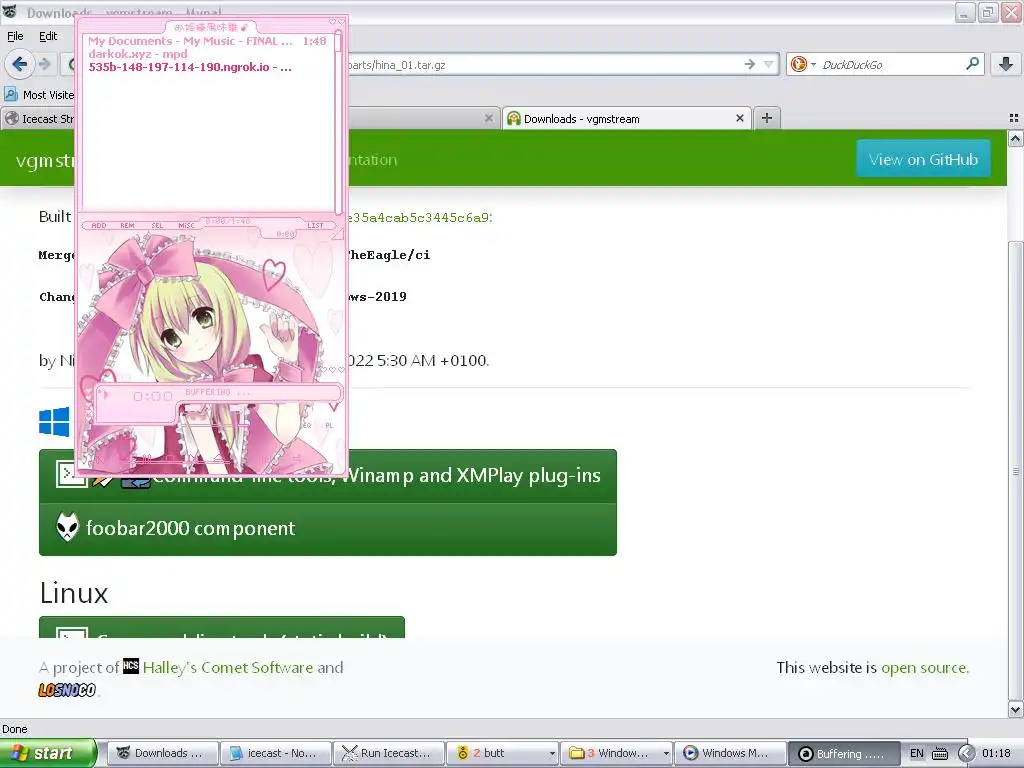1024x768 pixels.
Task: Click the Winamp playlist scrollbar handle
Action: [338, 43]
